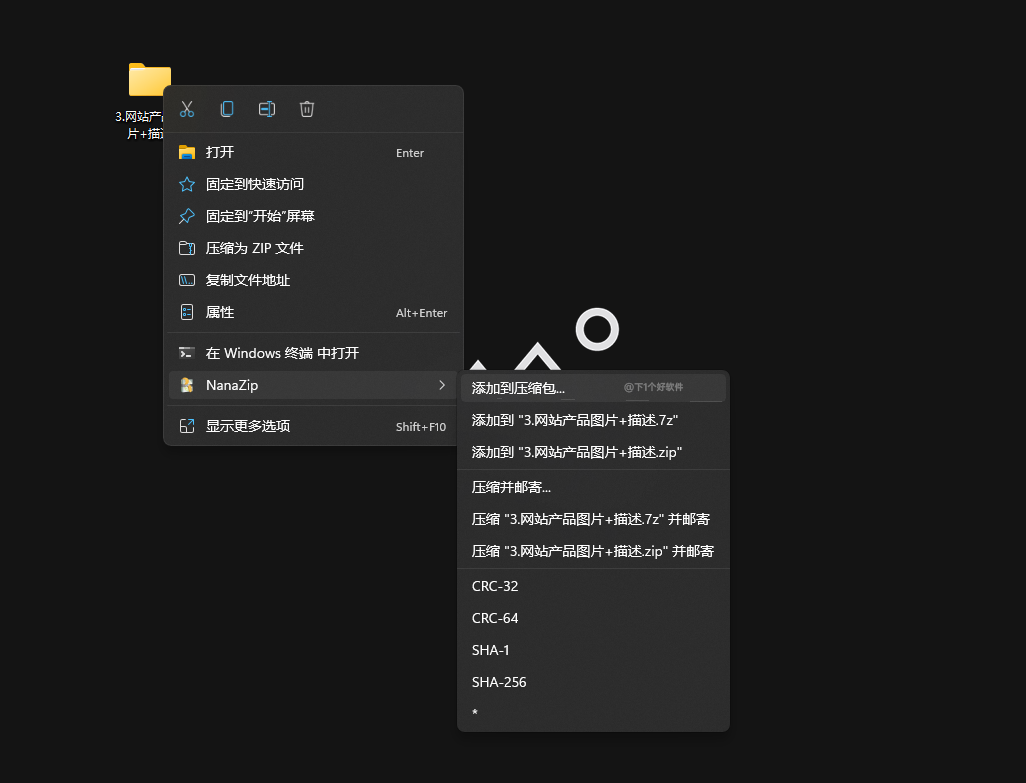Choose 添加到 "3.网站产品图片+描述.7z"
Screen dimensions: 1026x783
(x=593, y=420)
